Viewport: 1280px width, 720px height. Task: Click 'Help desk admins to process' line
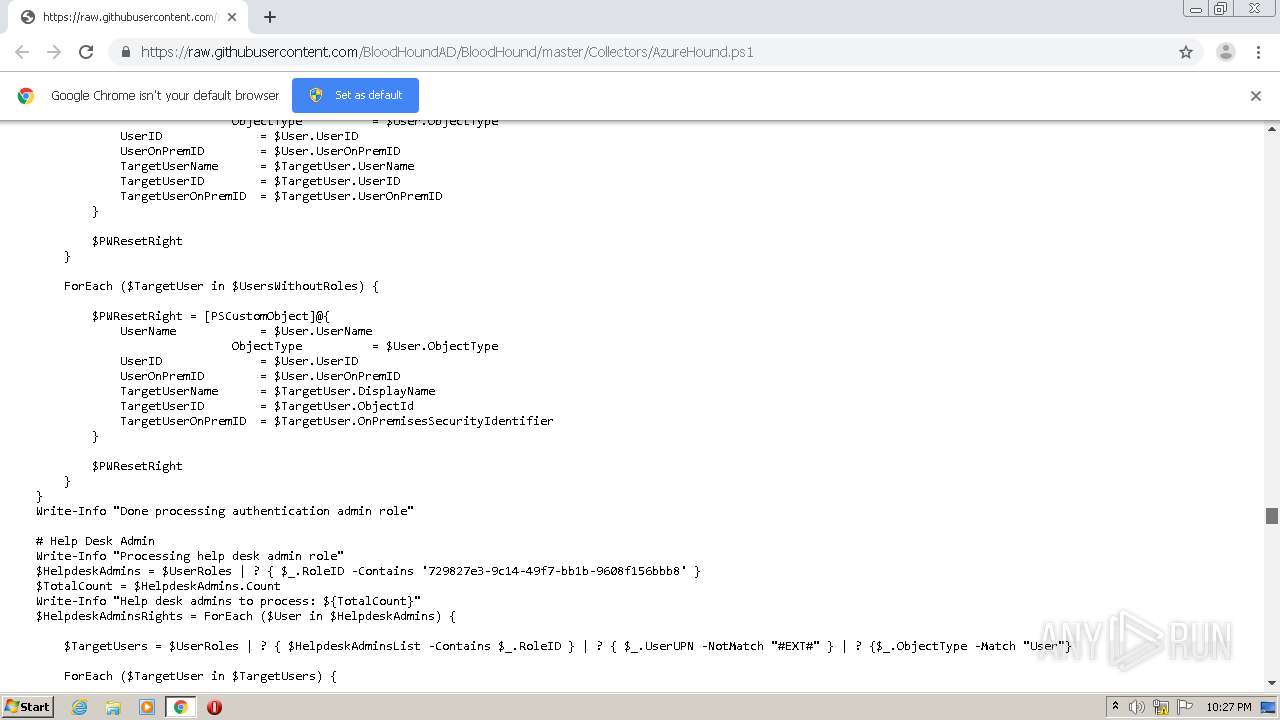tap(229, 601)
